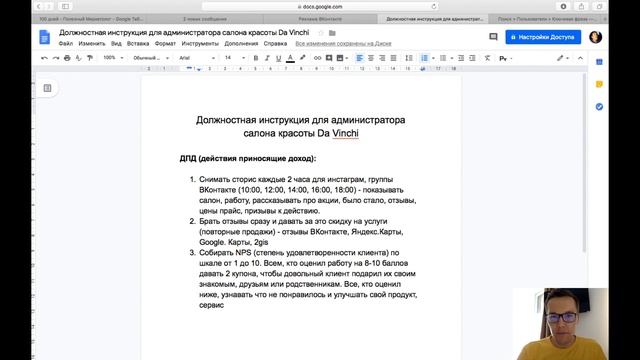
Task: Add a comment from toolbar icon
Action: 329,58
